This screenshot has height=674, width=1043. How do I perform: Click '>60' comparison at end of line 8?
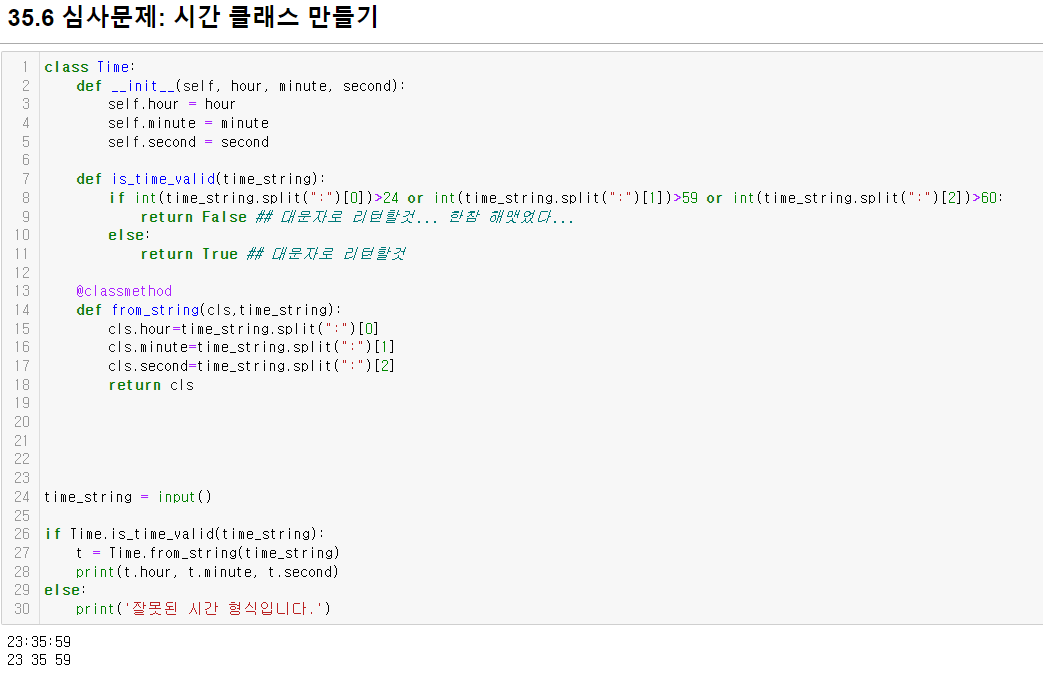(x=984, y=198)
